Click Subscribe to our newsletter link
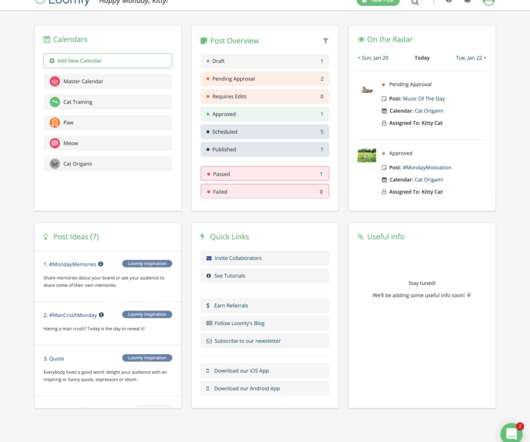The width and height of the screenshot is (530, 442). pos(265,341)
